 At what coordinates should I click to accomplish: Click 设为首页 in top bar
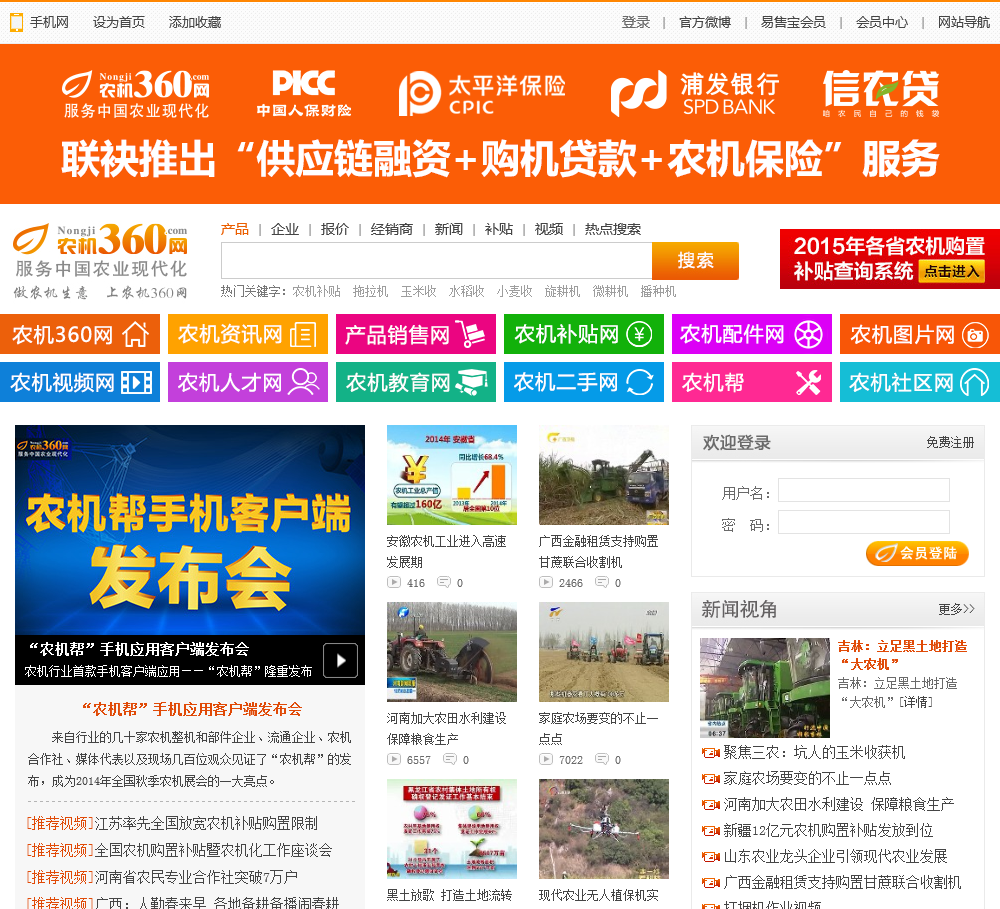119,22
